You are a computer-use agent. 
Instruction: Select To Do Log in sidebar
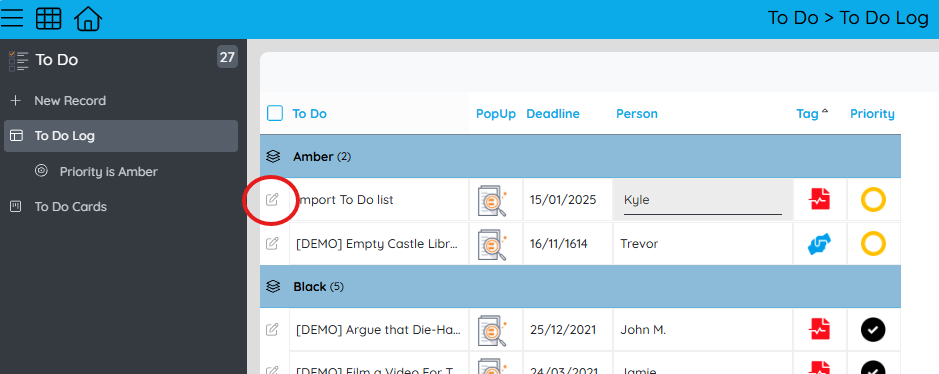pyautogui.click(x=121, y=136)
